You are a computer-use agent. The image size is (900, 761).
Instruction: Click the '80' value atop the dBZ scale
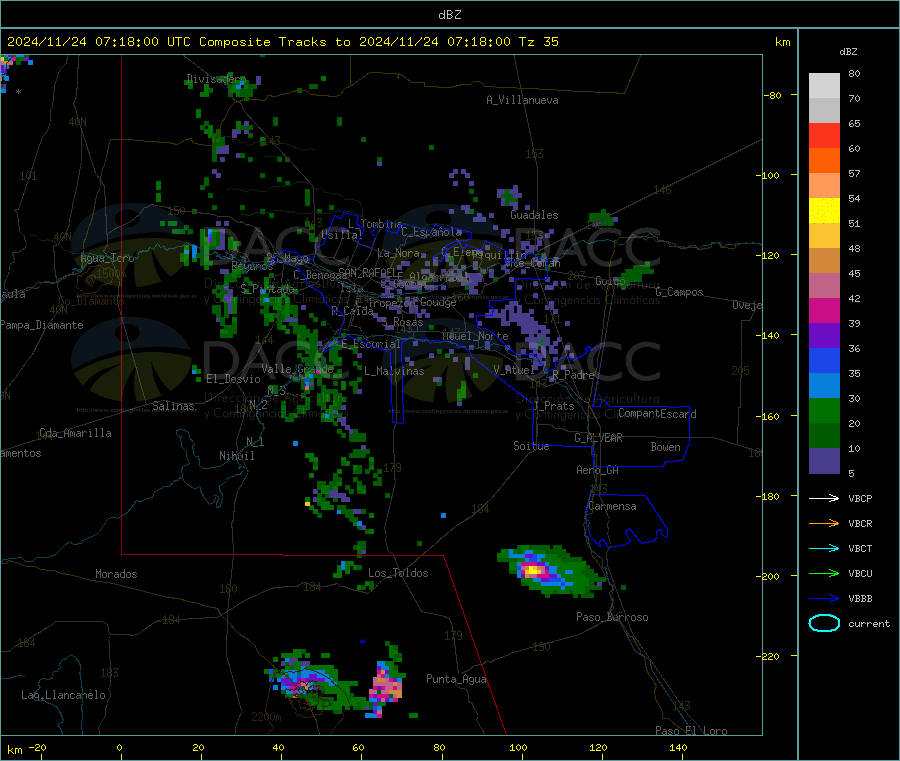(854, 73)
